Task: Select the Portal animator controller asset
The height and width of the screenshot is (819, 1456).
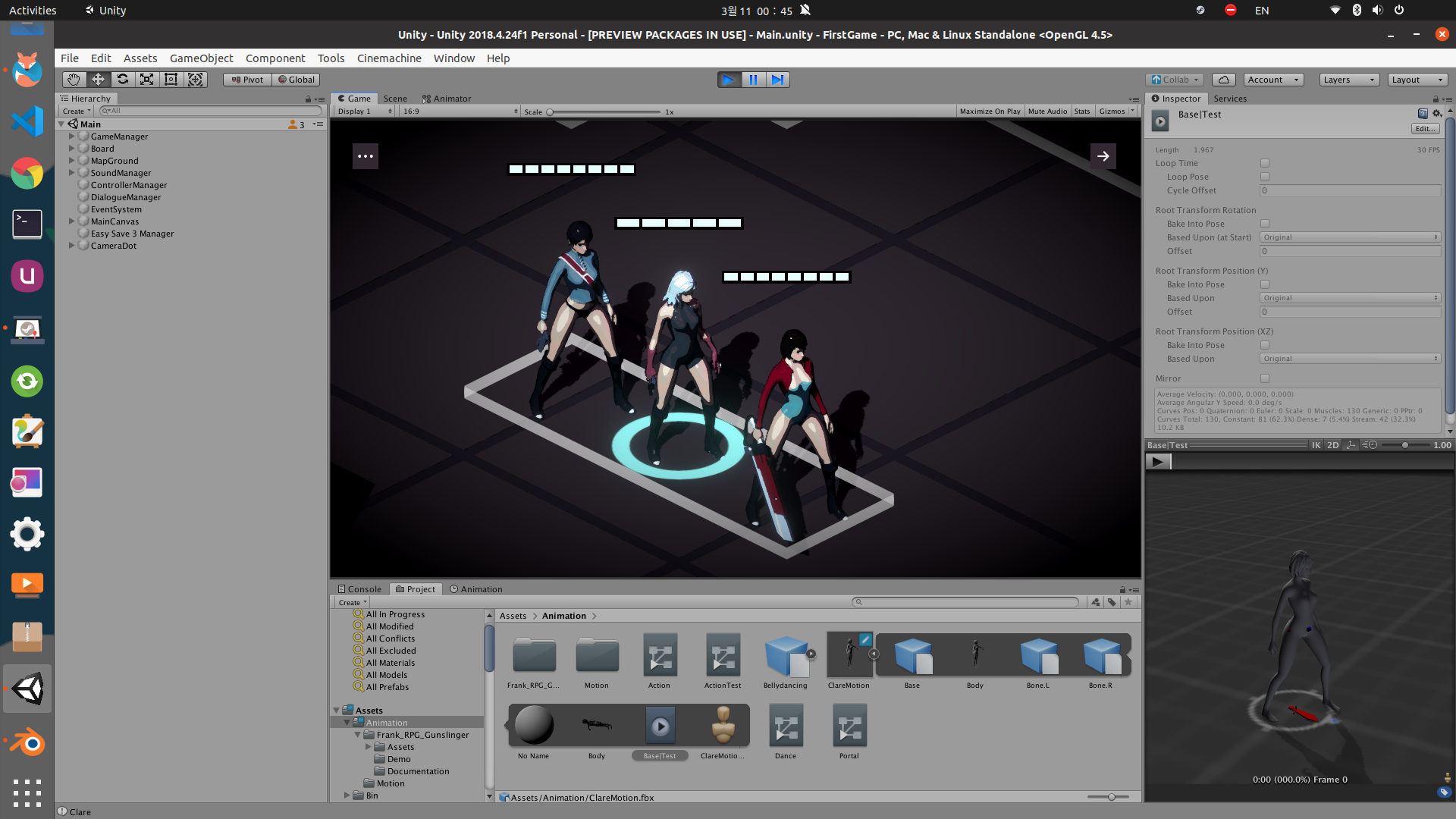Action: (849, 731)
